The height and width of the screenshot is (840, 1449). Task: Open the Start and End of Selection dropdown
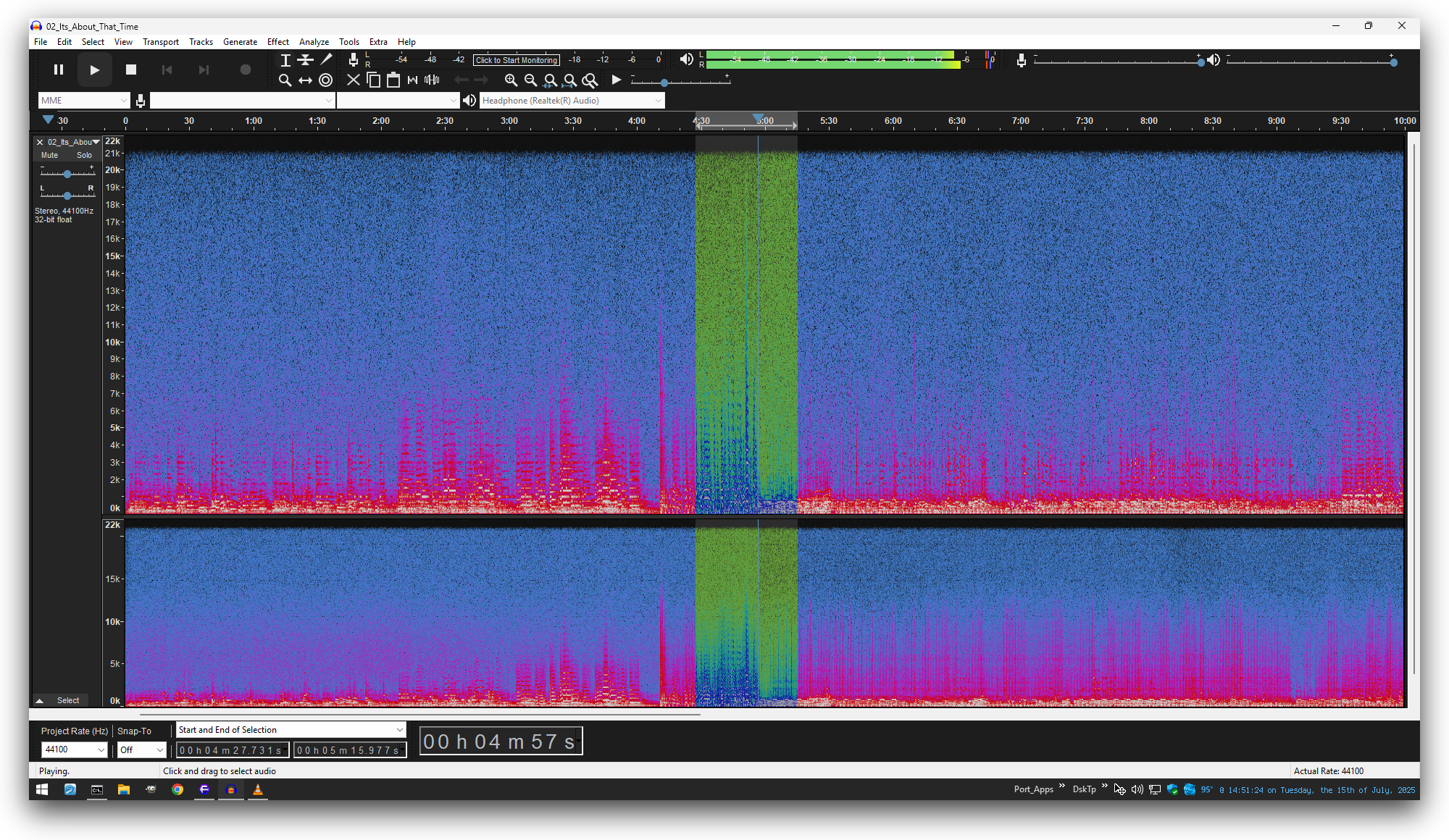(x=291, y=730)
